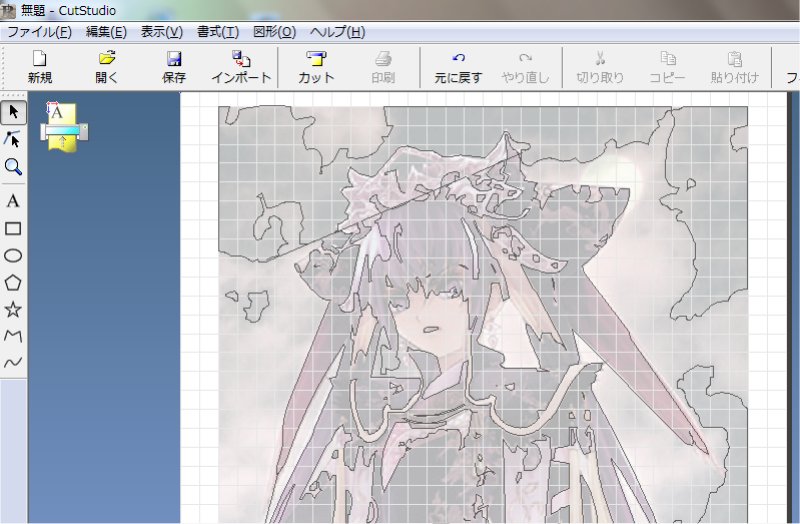Select the node edit tool
The height and width of the screenshot is (524, 800).
pos(13,139)
